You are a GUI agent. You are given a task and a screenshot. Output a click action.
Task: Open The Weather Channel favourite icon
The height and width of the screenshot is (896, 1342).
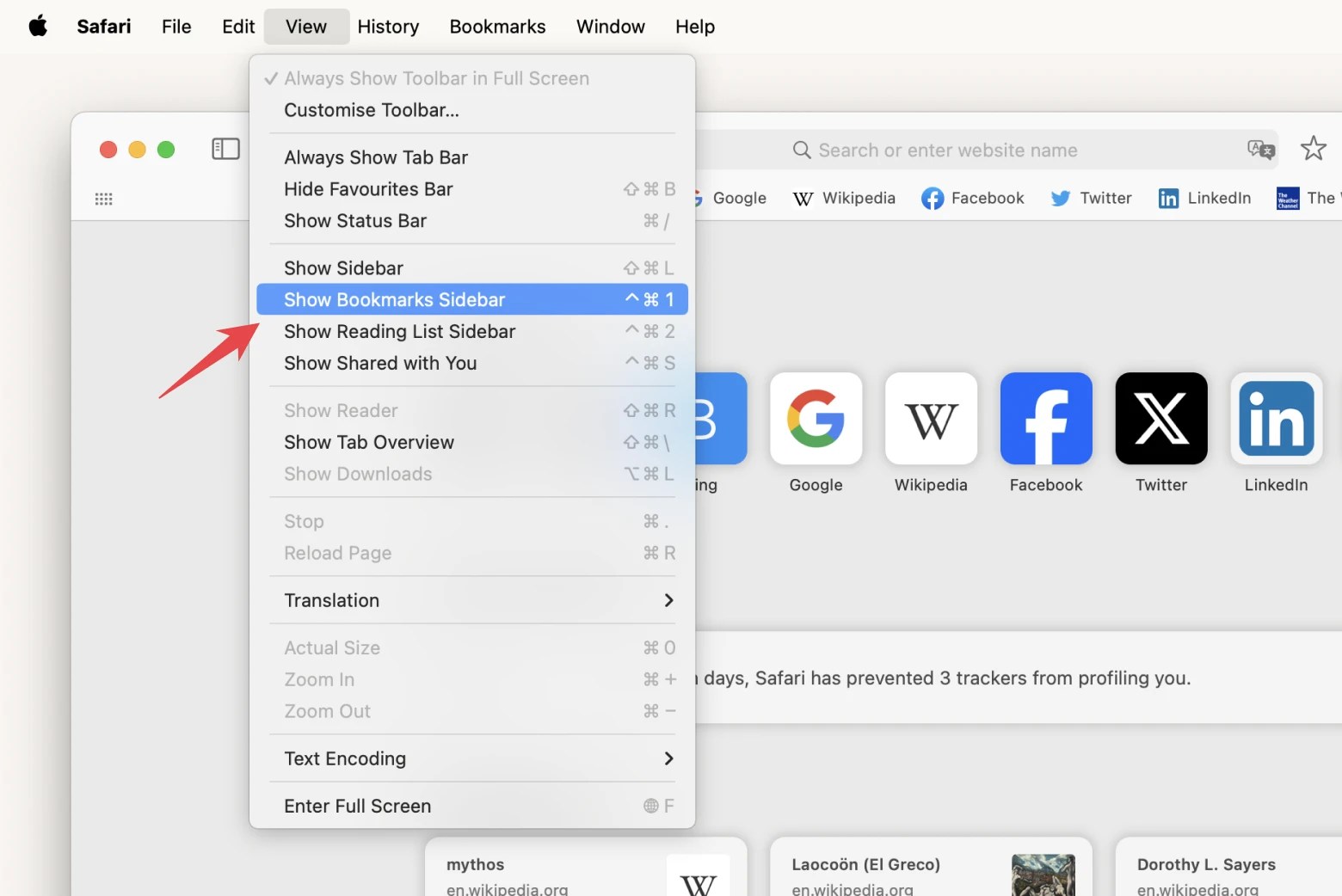[1287, 198]
